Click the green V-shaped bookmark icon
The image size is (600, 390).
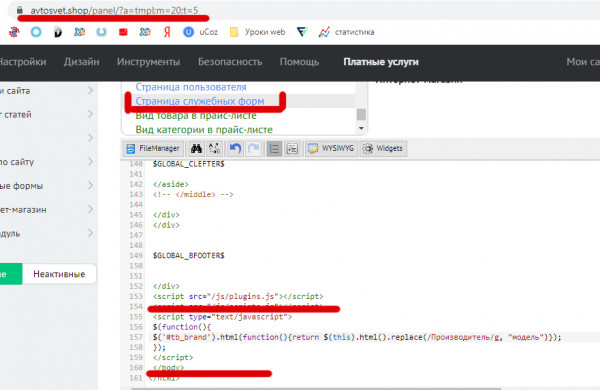pos(302,32)
